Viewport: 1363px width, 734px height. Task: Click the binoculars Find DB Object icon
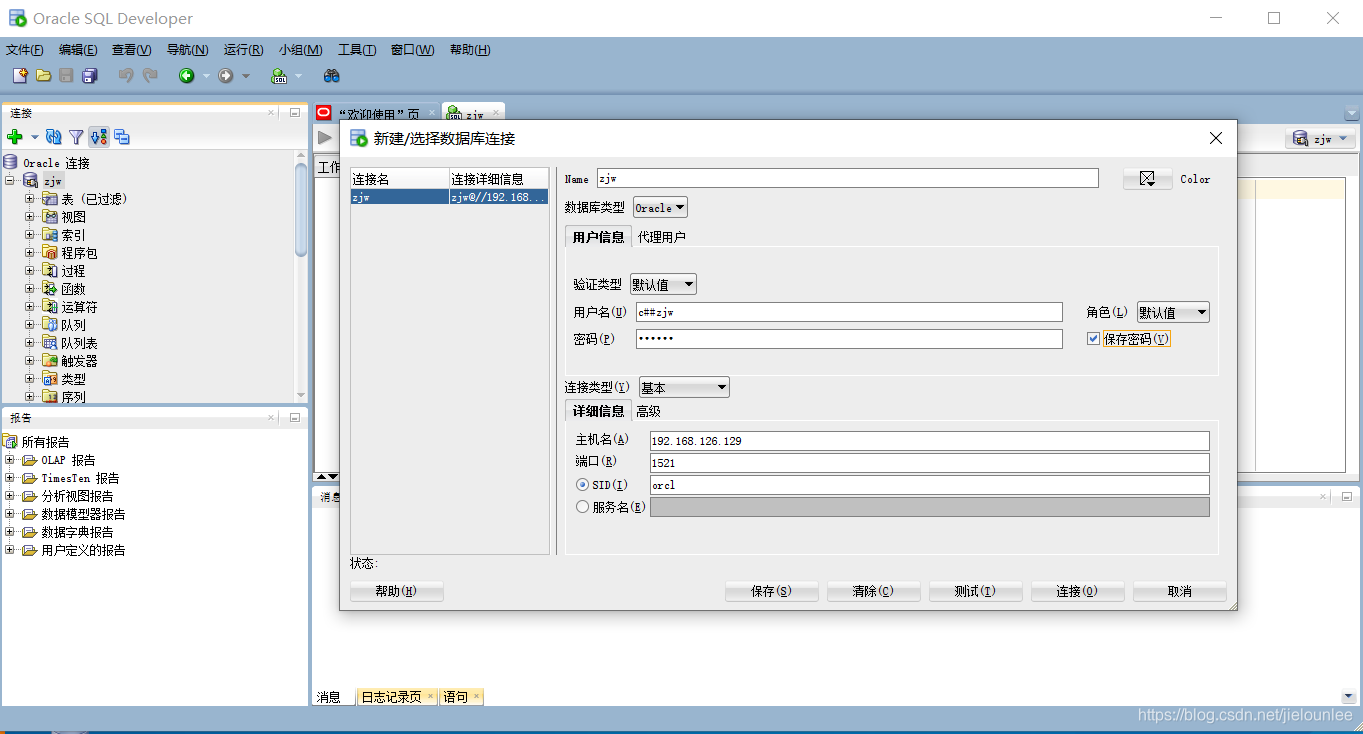[x=332, y=76]
